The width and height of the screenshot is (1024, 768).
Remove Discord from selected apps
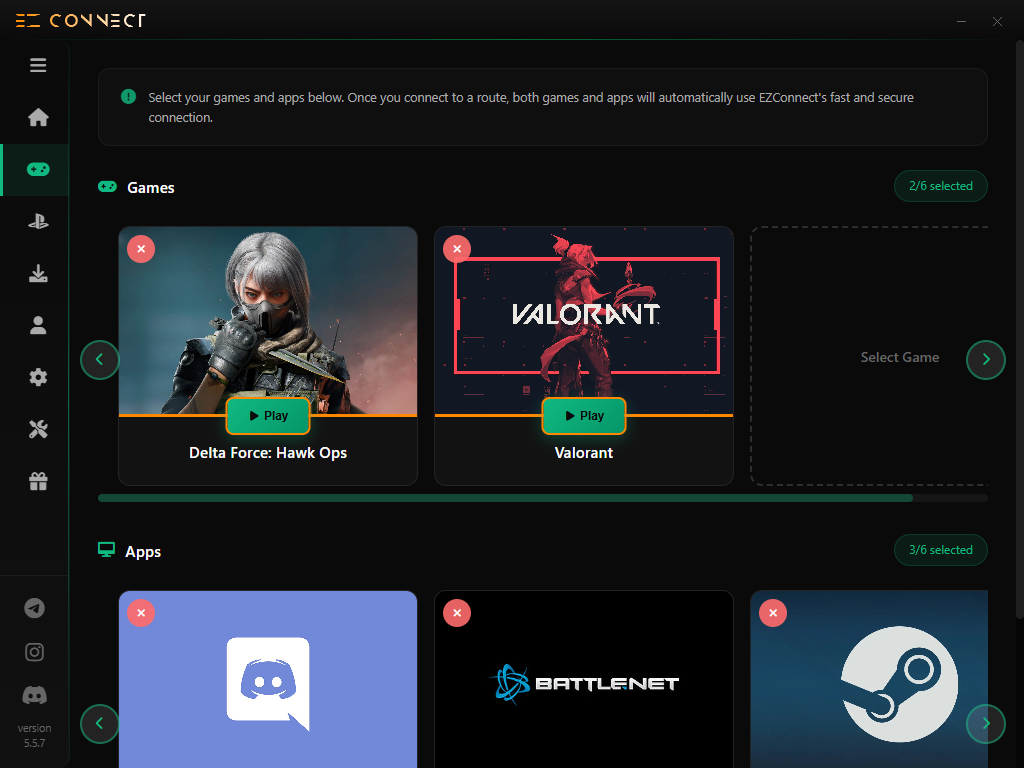point(141,613)
